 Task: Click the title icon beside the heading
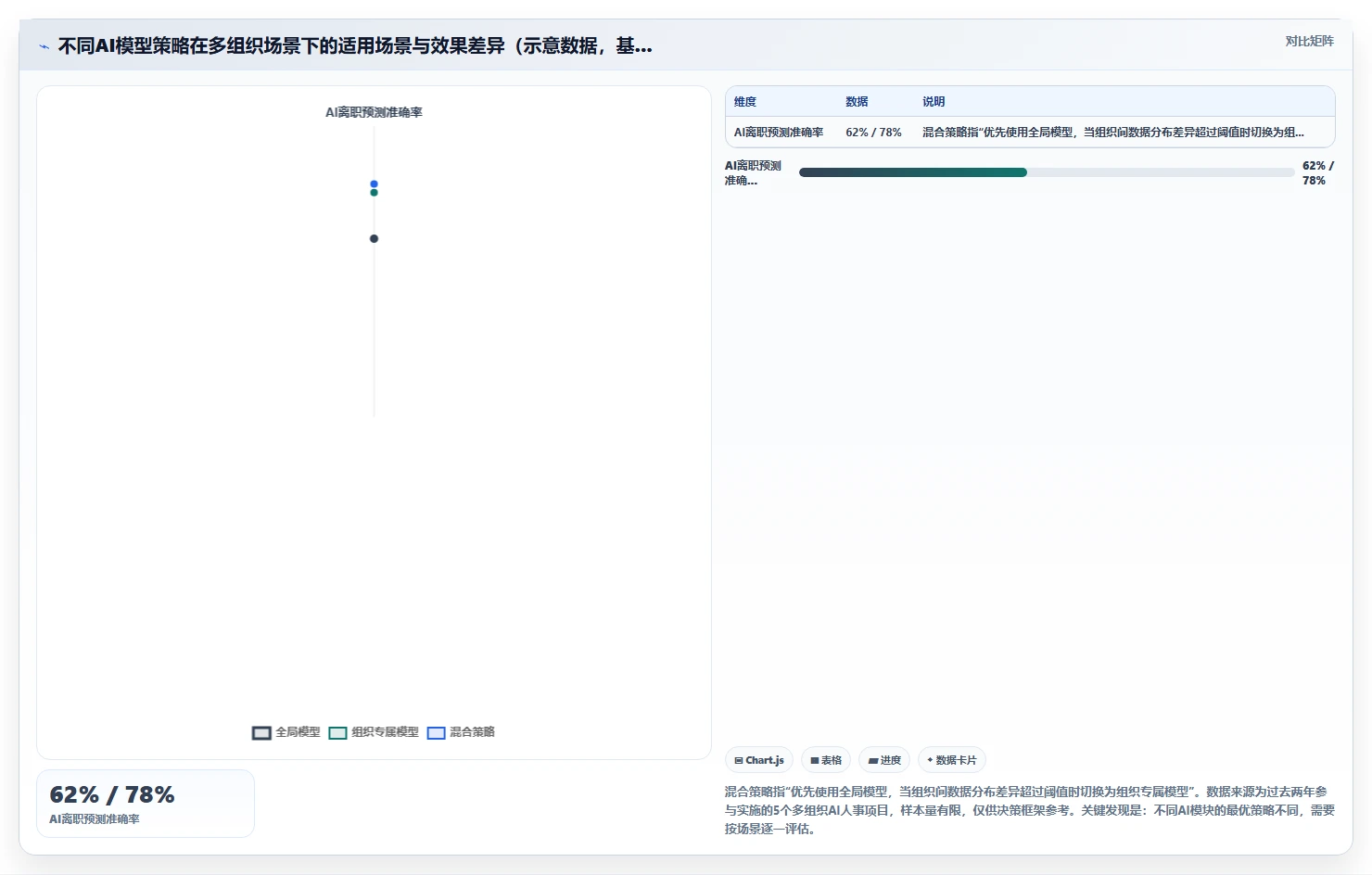click(44, 46)
